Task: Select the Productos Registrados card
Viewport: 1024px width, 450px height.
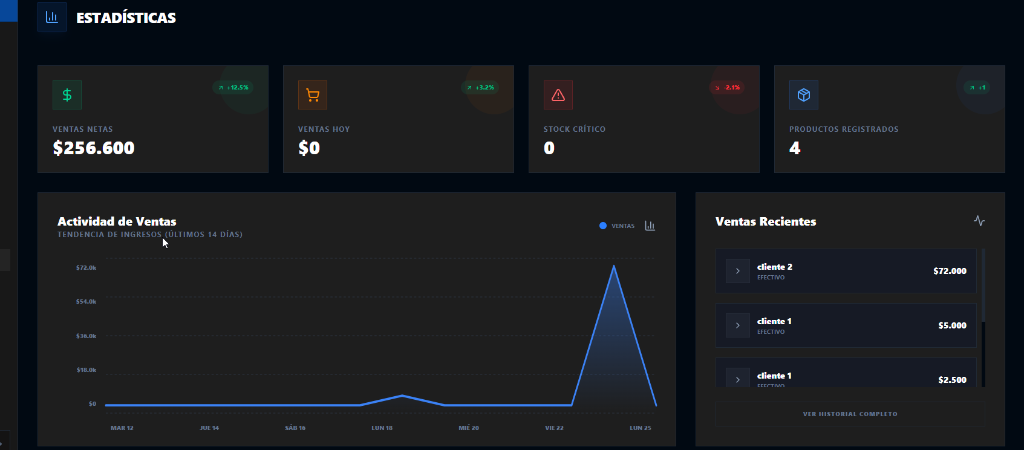Action: [x=889, y=119]
